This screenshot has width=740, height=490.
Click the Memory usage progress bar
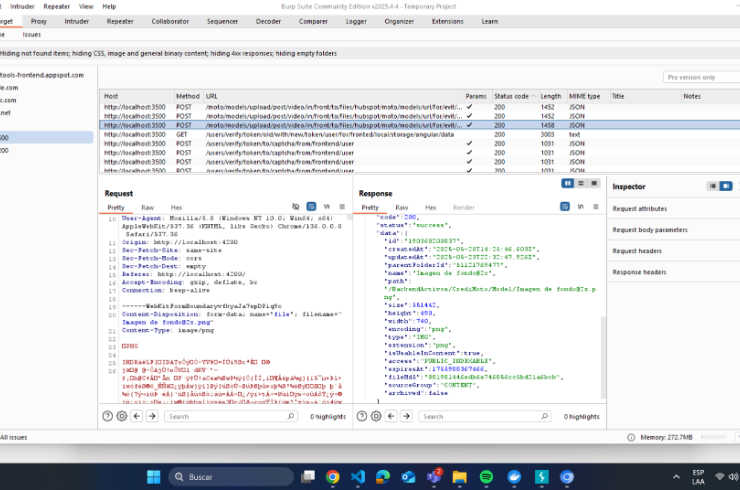(x=714, y=437)
